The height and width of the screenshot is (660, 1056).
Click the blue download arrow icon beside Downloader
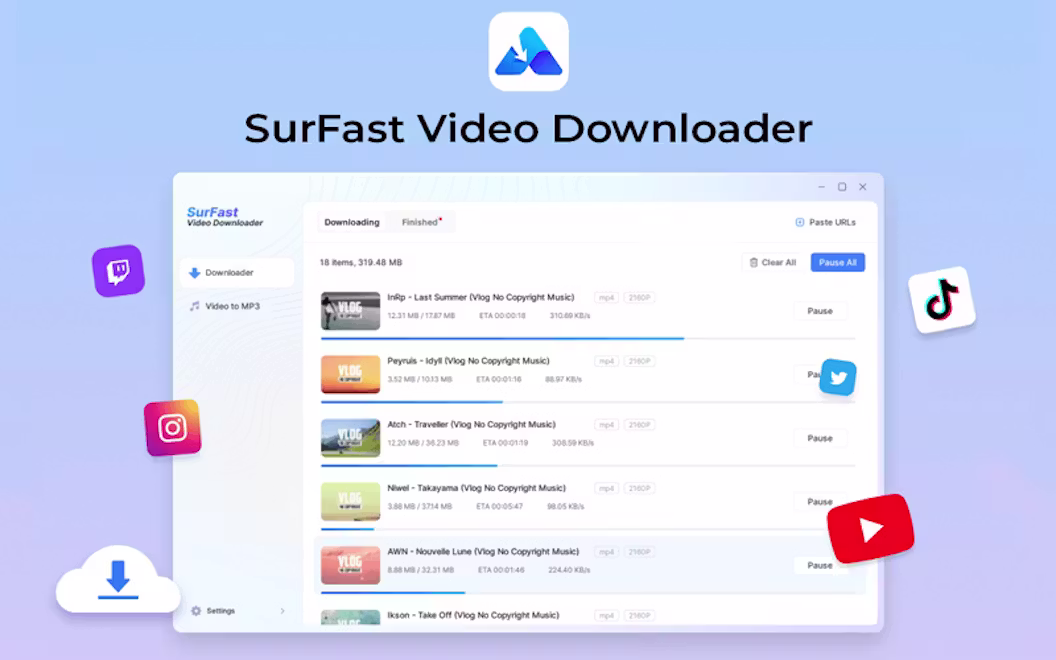point(195,273)
